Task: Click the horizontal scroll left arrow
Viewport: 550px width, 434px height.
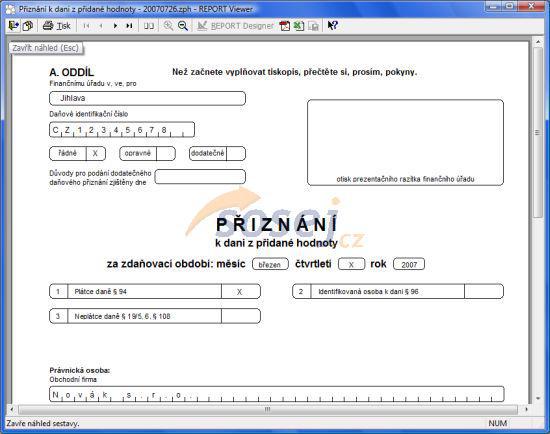Action: pos(12,409)
